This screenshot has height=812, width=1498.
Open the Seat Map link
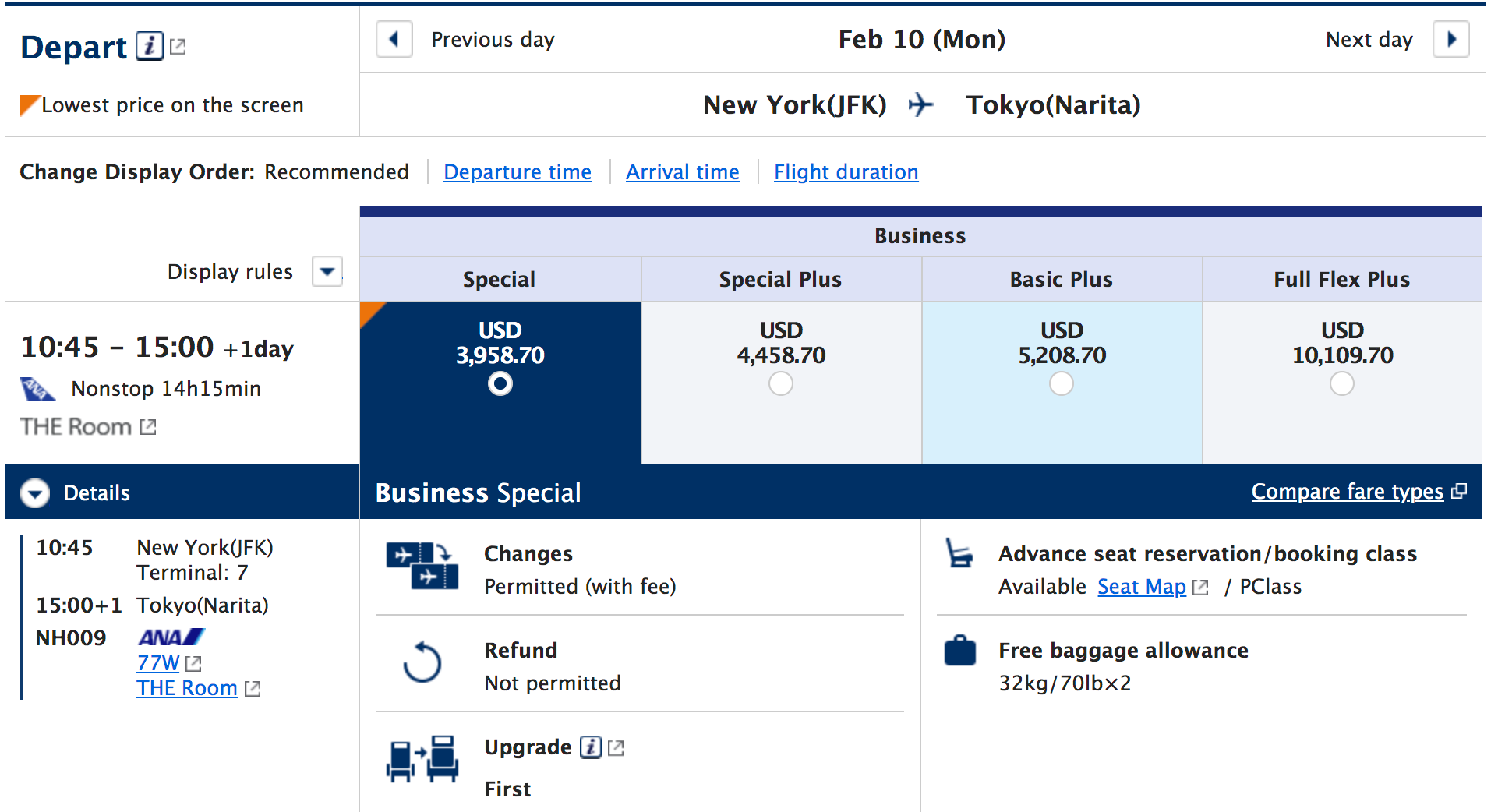1142,587
